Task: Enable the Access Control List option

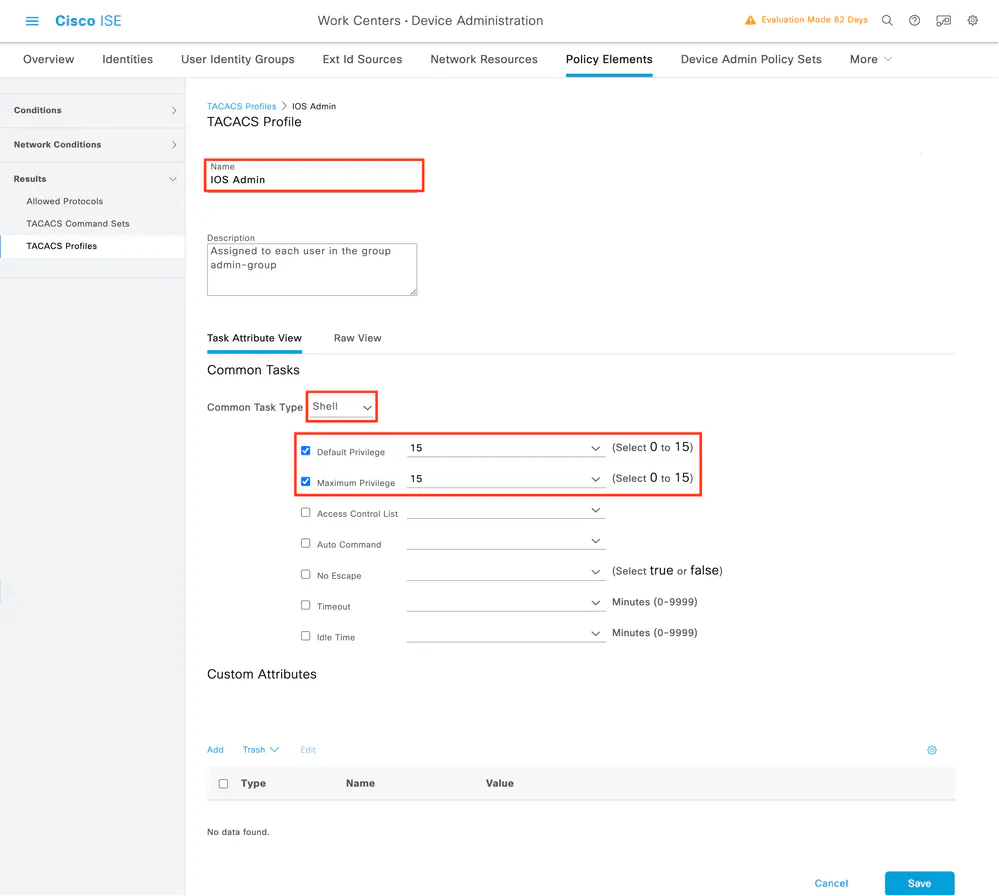Action: 305,513
